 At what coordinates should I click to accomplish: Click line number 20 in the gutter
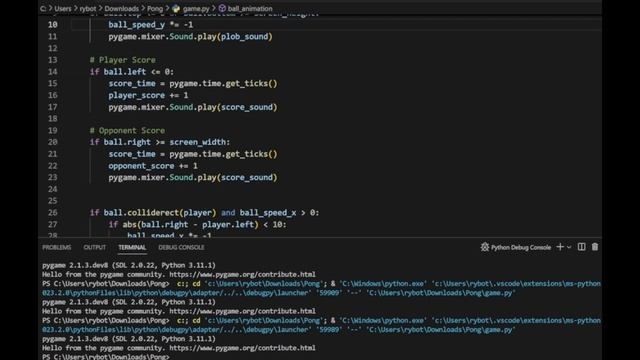click(53, 142)
